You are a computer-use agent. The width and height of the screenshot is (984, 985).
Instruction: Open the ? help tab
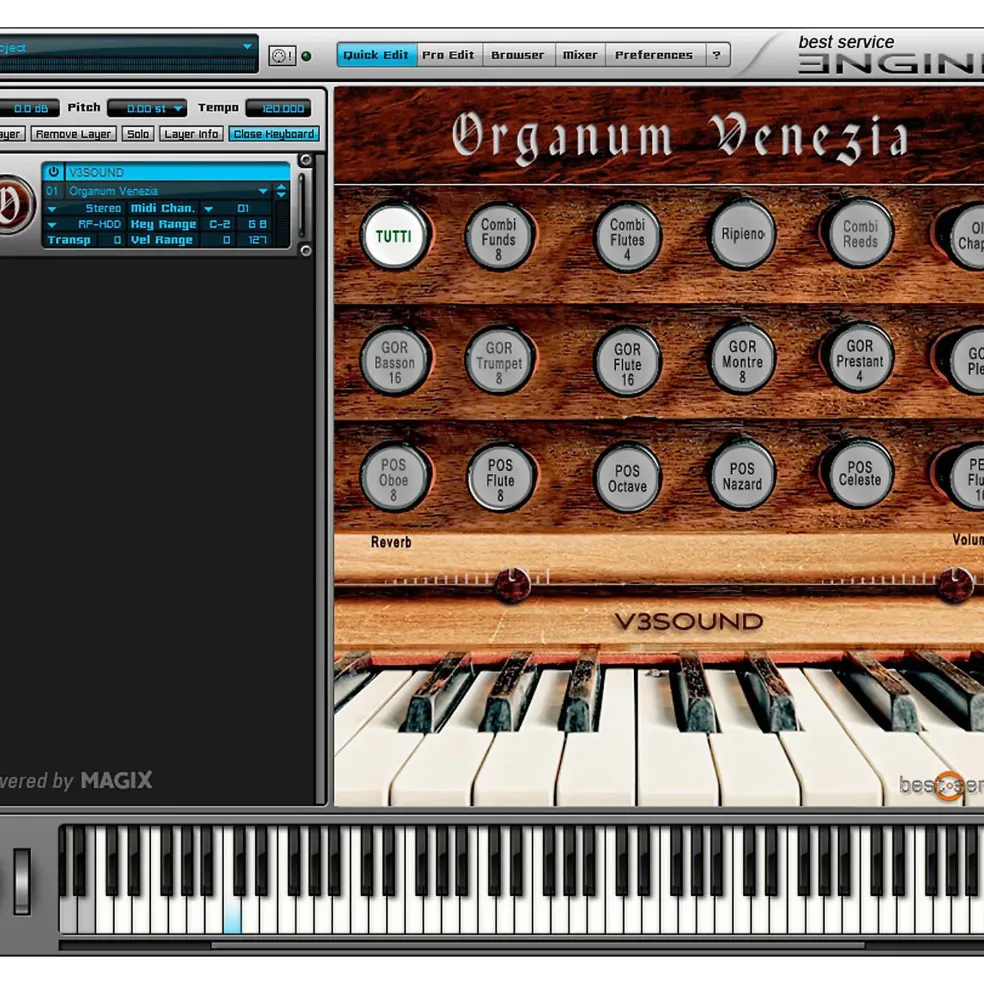pos(716,55)
